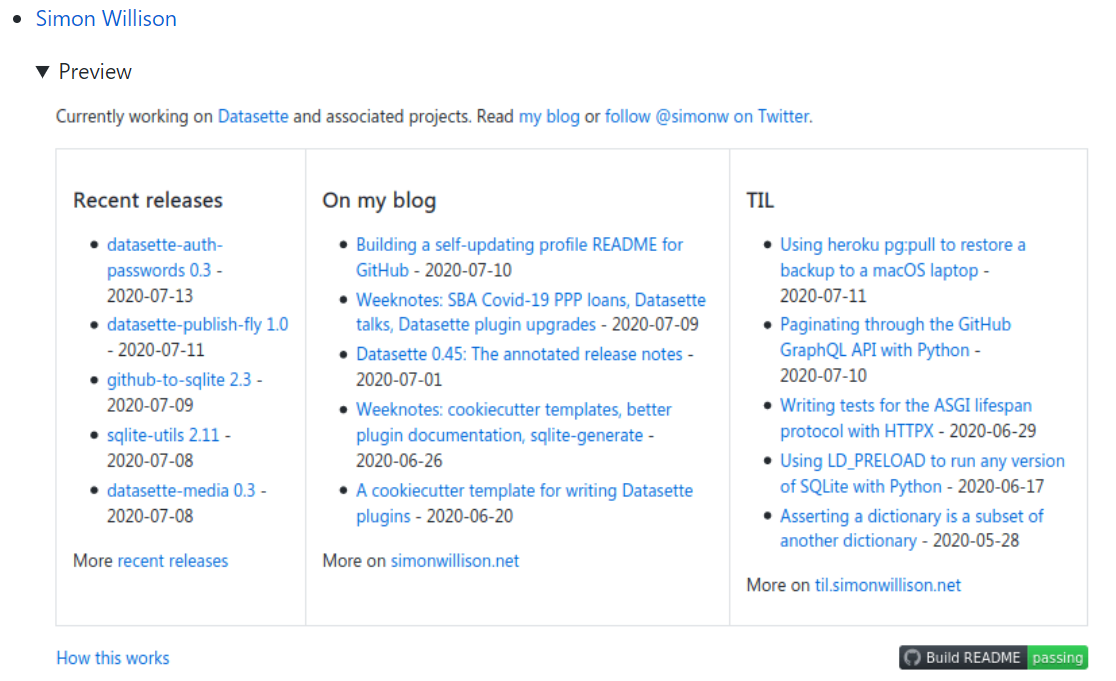
Task: Click the GitHub octocat icon on the badge
Action: (913, 657)
